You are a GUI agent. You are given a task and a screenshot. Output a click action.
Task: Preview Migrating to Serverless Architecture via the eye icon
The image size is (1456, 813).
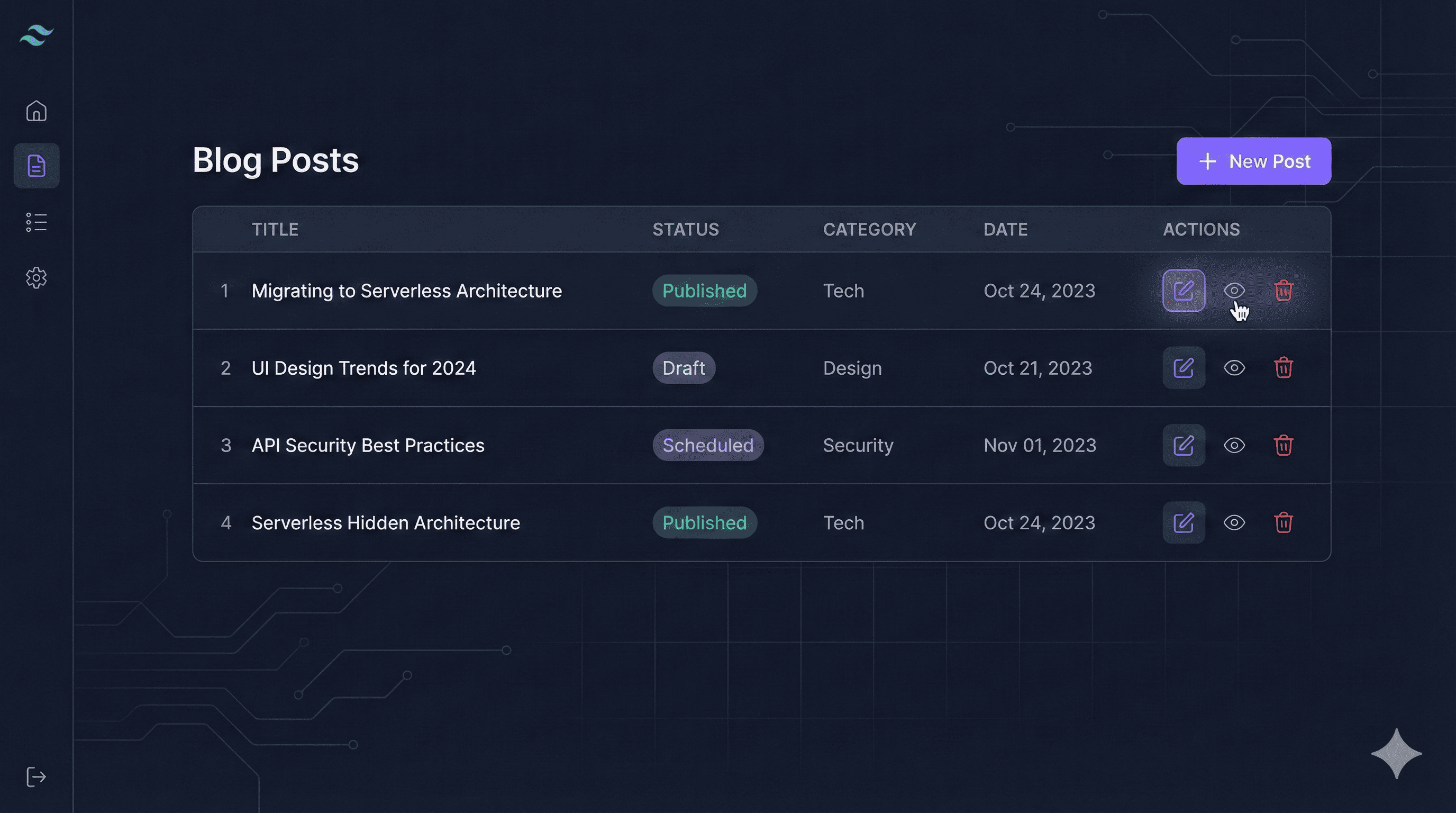click(1234, 291)
